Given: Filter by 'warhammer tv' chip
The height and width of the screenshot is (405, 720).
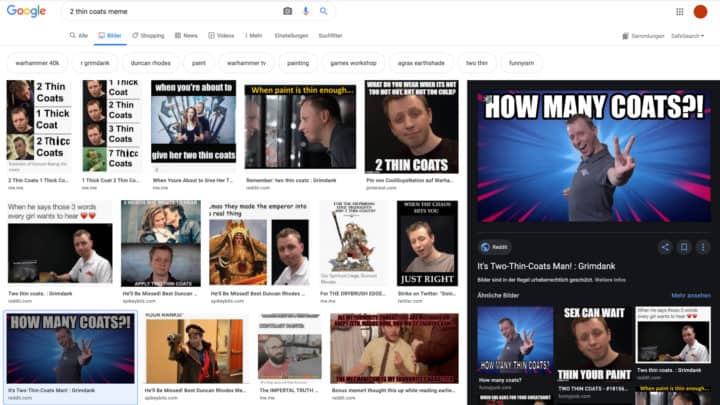Looking at the screenshot, I should pyautogui.click(x=246, y=63).
